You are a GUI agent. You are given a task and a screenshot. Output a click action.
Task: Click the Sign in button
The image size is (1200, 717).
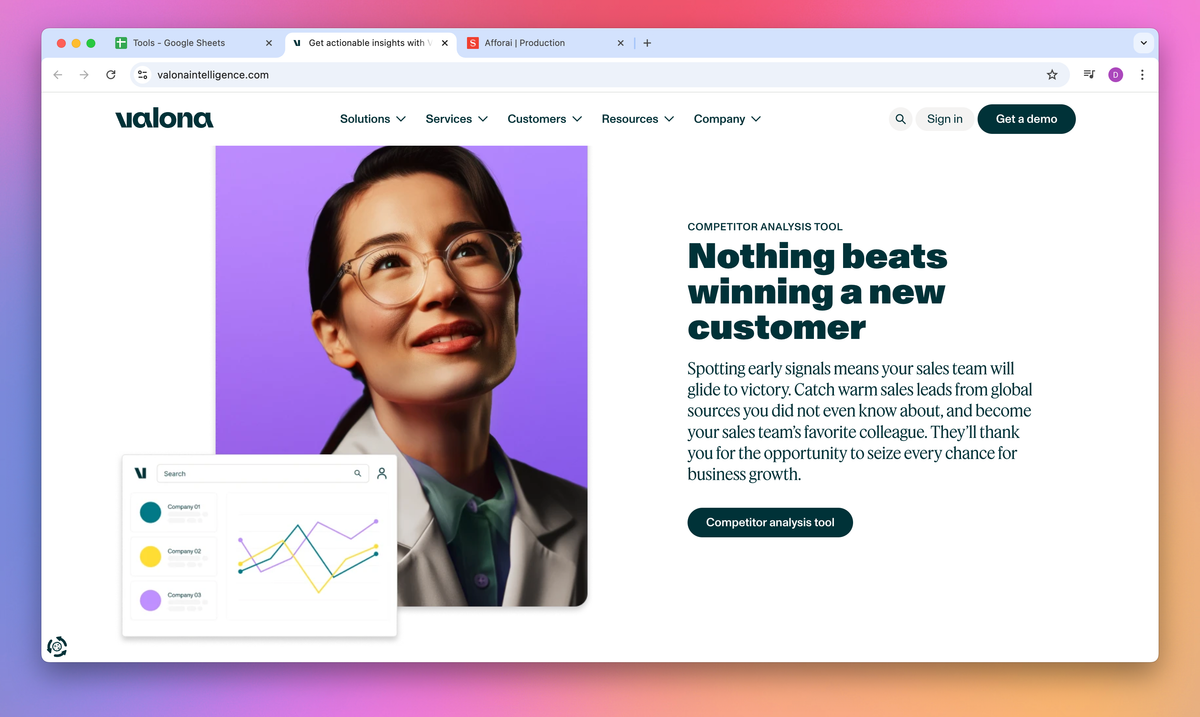[945, 119]
